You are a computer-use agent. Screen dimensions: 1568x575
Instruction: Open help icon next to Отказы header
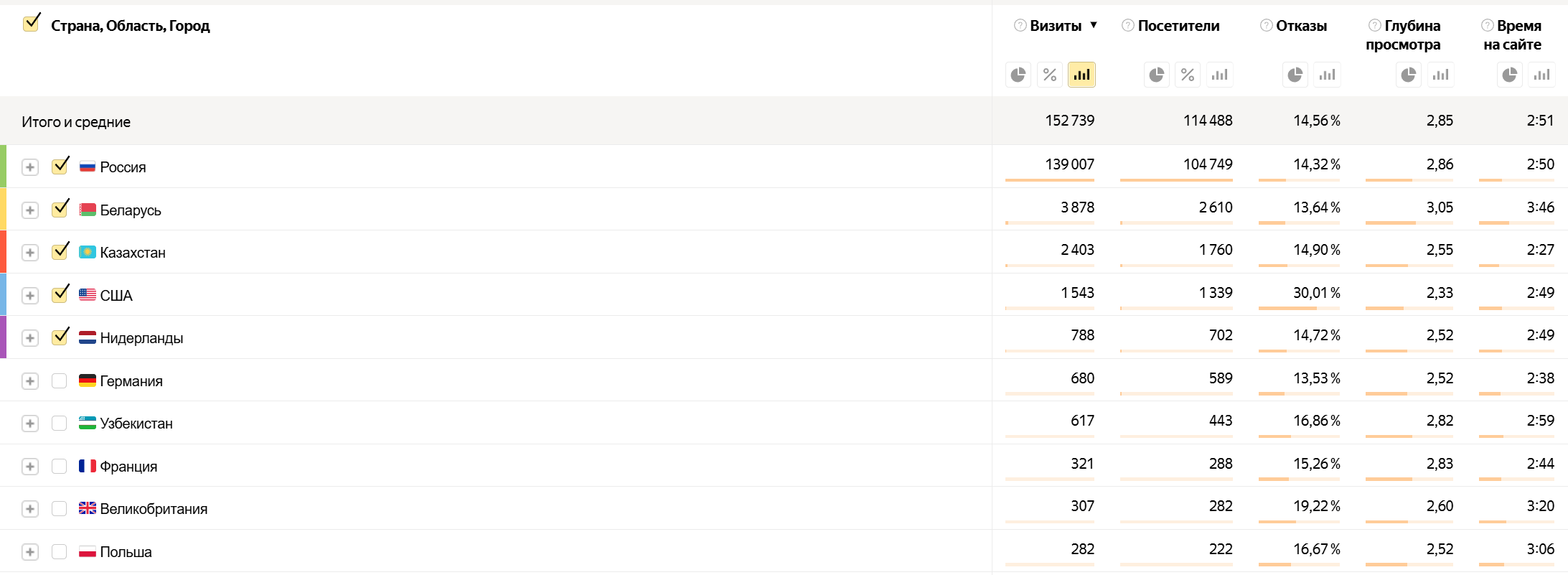point(1267,26)
